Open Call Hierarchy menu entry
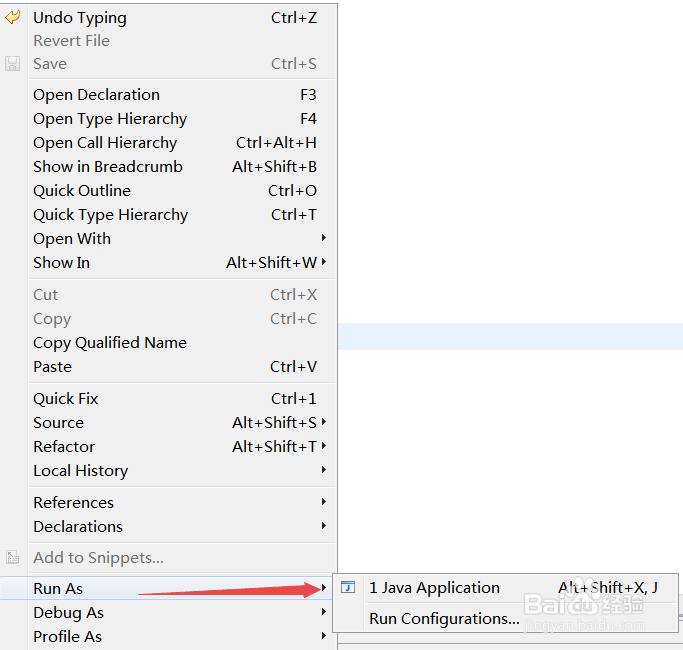This screenshot has height=650, width=683. coord(105,143)
